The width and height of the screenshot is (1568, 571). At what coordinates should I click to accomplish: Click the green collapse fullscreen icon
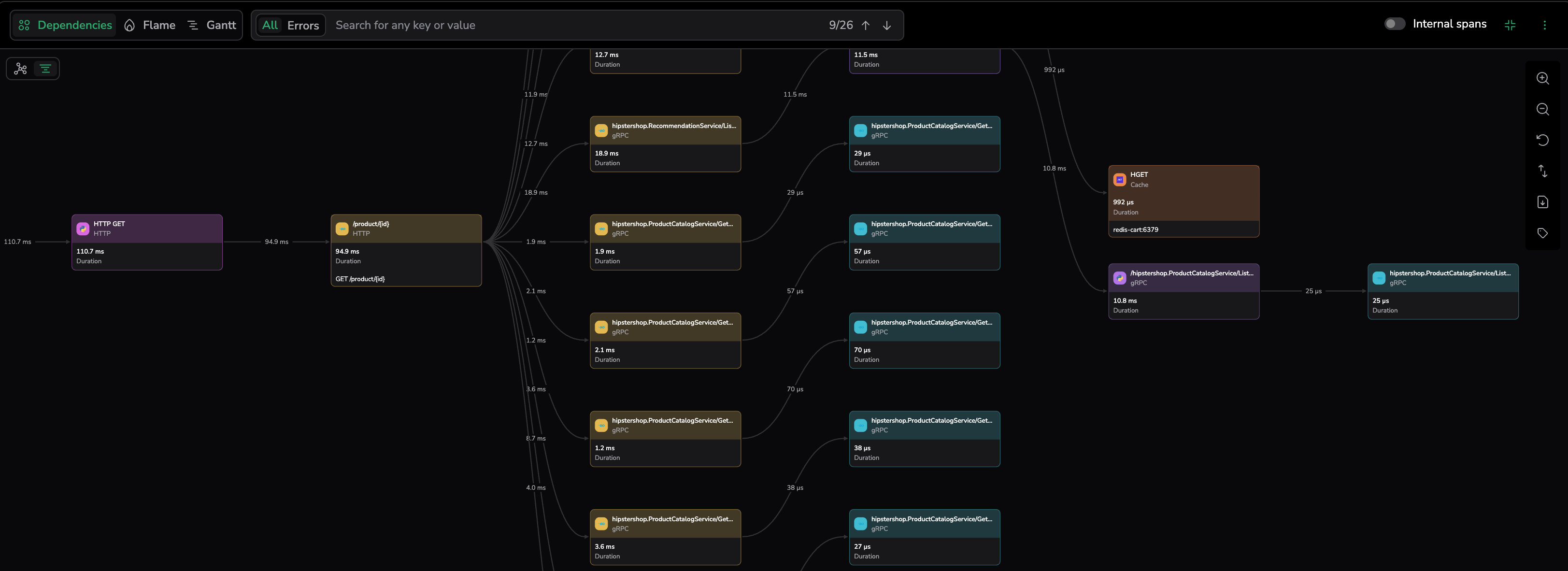tap(1510, 25)
